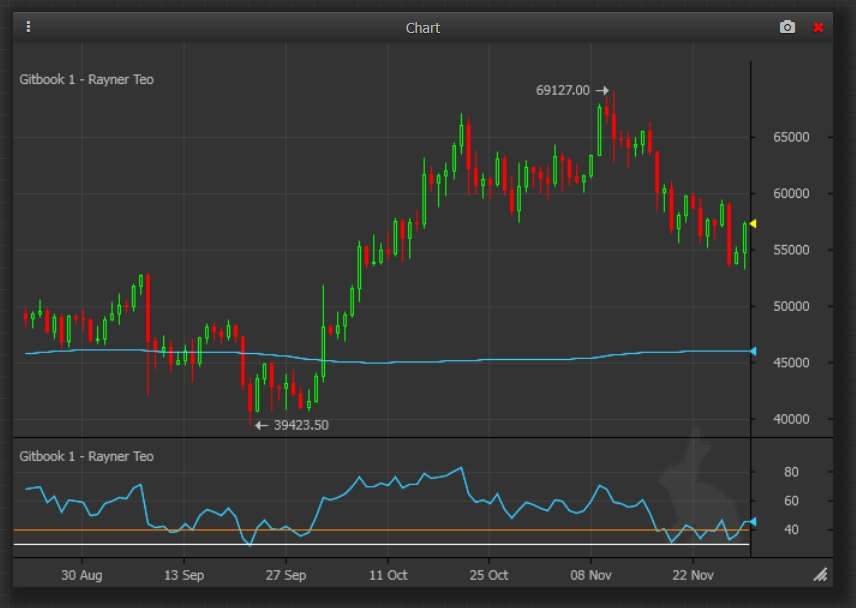This screenshot has width=856, height=608.
Task: Click the yellow current price marker
Action: coord(753,224)
